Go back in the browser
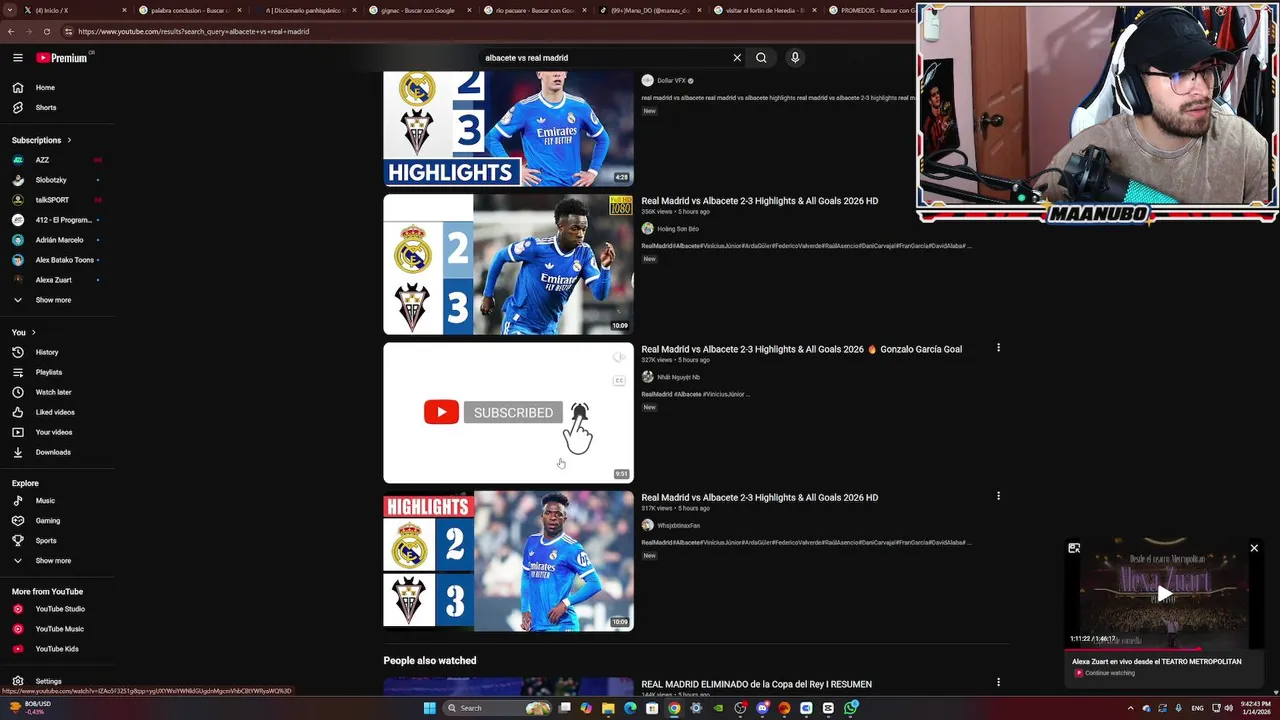The height and width of the screenshot is (720, 1280). coord(11,31)
